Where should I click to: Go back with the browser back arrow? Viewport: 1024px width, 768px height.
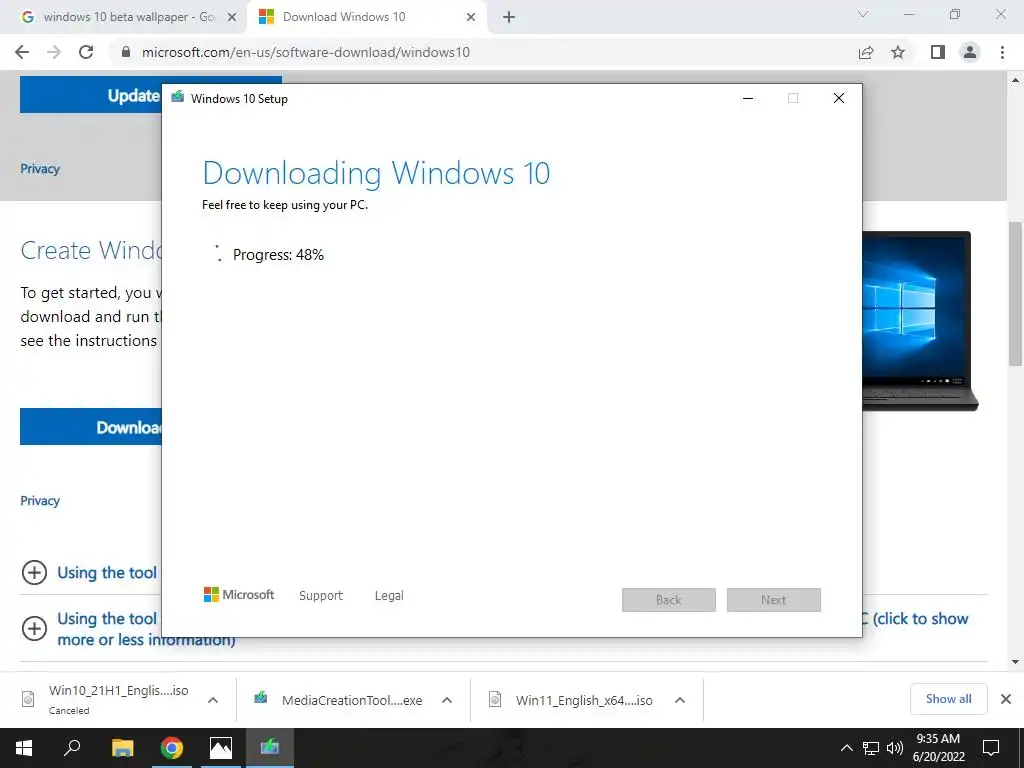tap(22, 52)
